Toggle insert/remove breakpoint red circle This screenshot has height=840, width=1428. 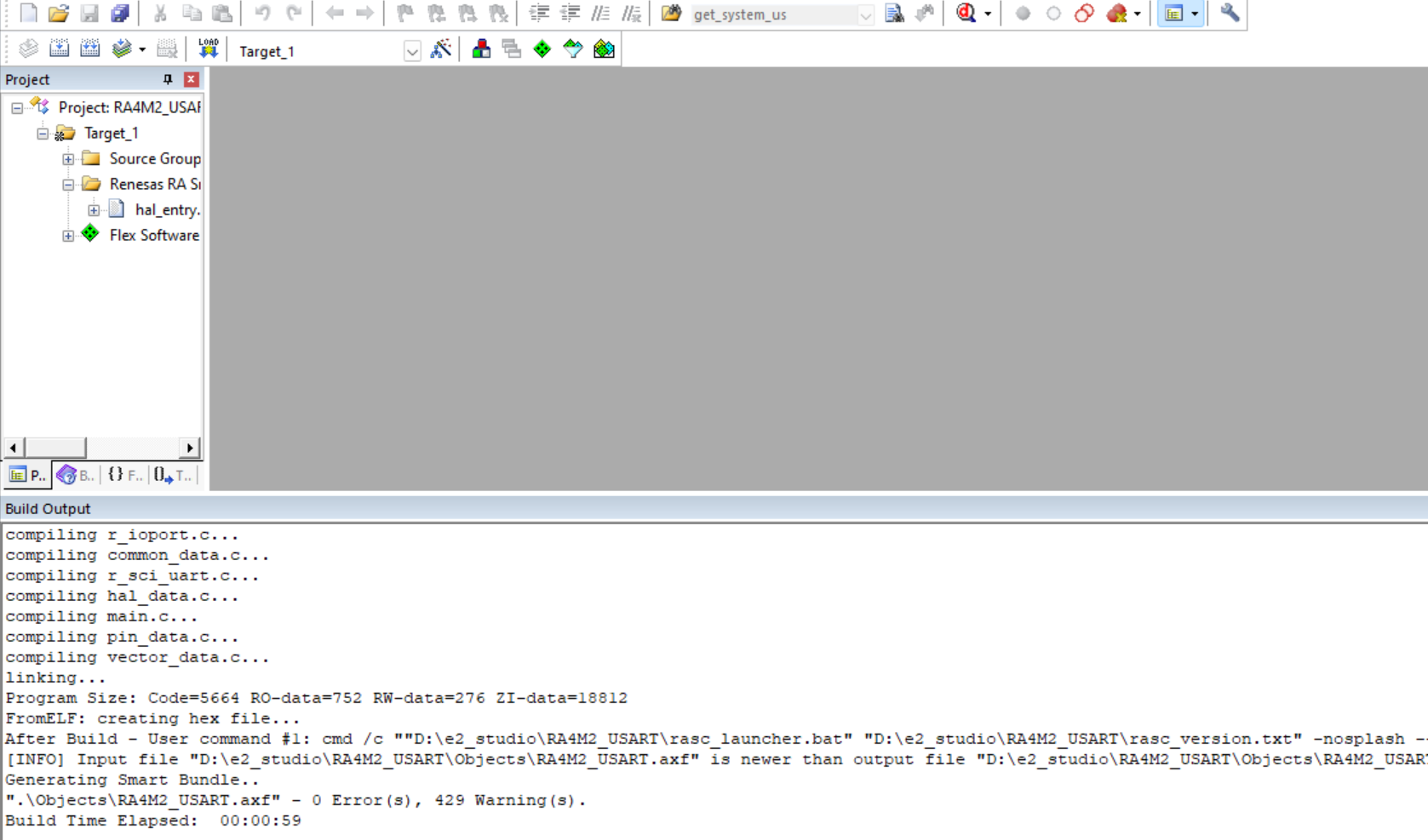1023,14
